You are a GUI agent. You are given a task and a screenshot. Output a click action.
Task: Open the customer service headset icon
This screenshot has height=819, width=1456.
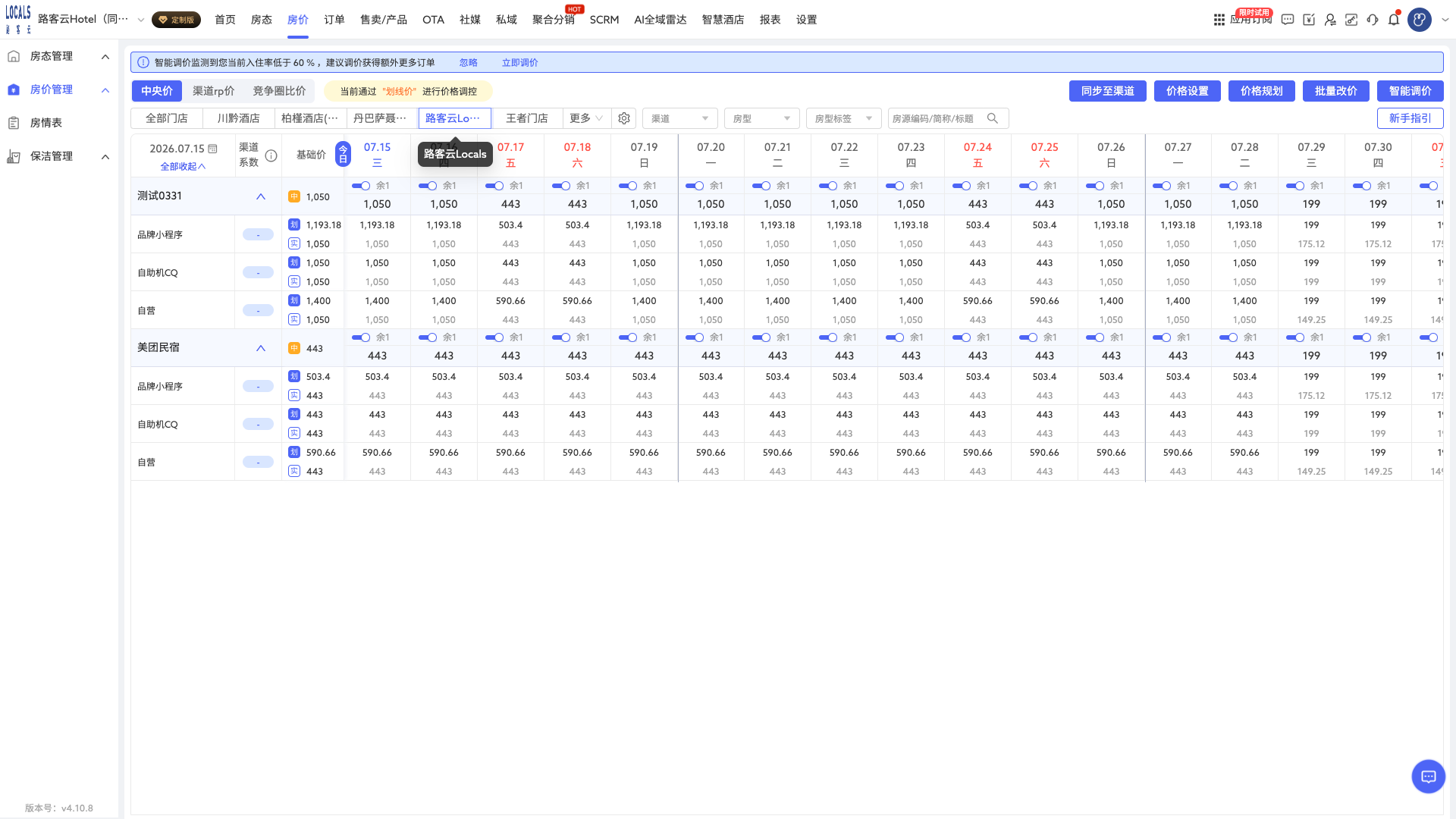point(1373,20)
